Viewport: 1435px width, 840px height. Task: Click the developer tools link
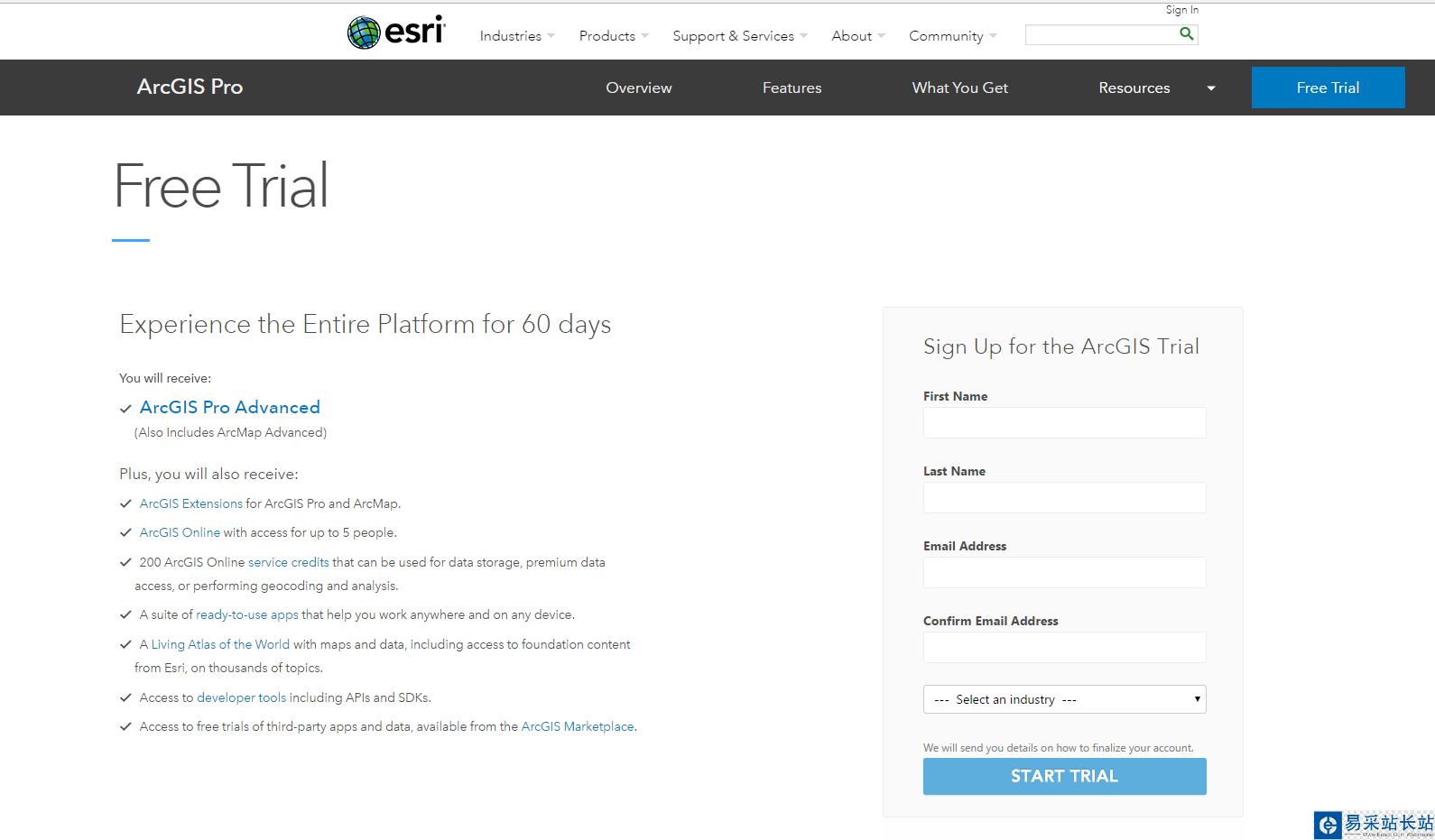242,697
